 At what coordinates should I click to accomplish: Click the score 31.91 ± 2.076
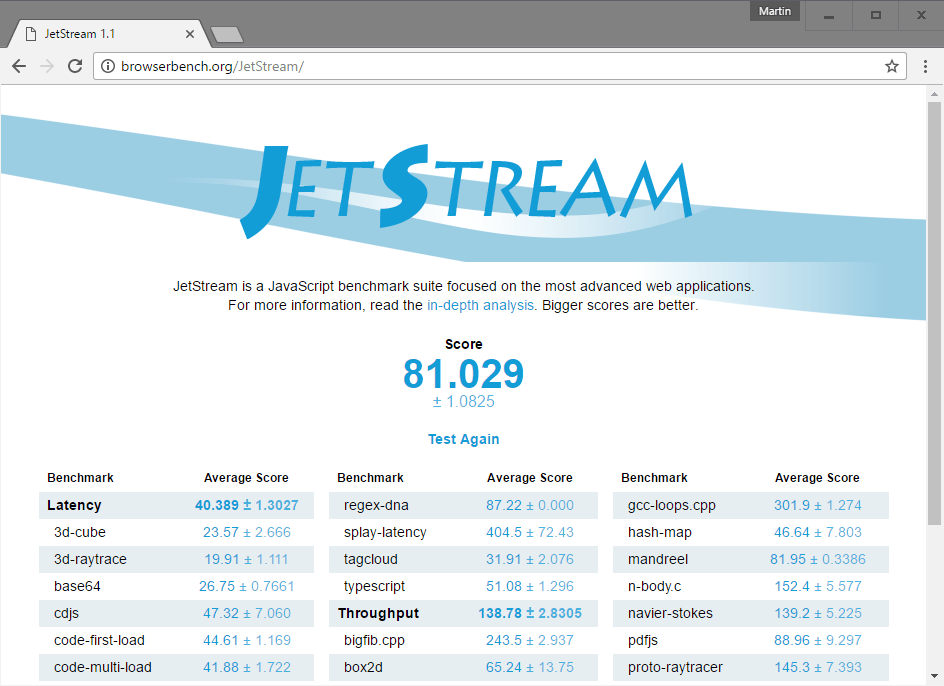[x=530, y=560]
